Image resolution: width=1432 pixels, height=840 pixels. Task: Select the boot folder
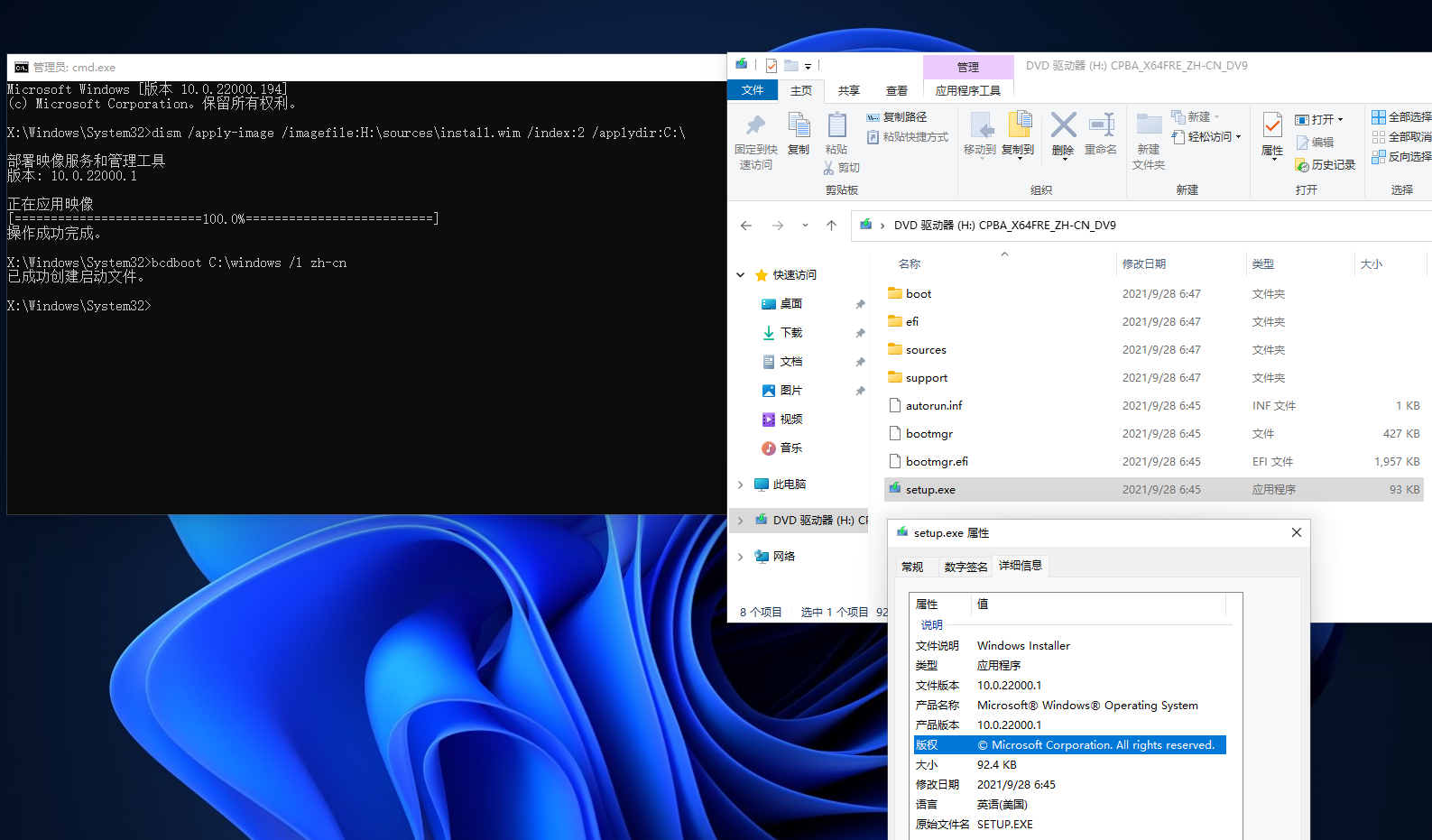pyautogui.click(x=1154, y=294)
